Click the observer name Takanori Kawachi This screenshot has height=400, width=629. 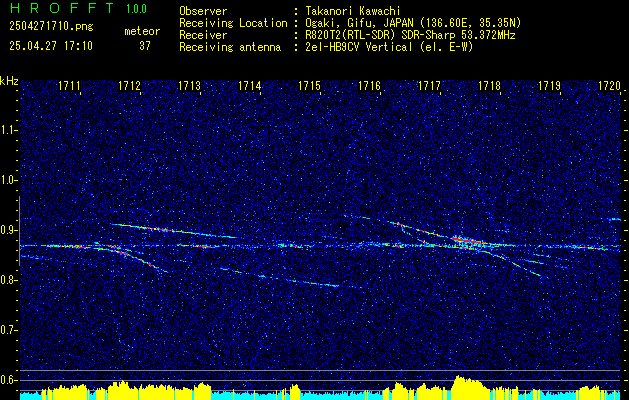[x=351, y=11]
